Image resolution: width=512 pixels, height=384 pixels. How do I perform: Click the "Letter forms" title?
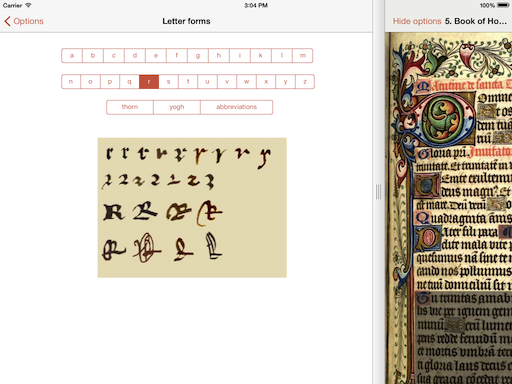(x=186, y=21)
